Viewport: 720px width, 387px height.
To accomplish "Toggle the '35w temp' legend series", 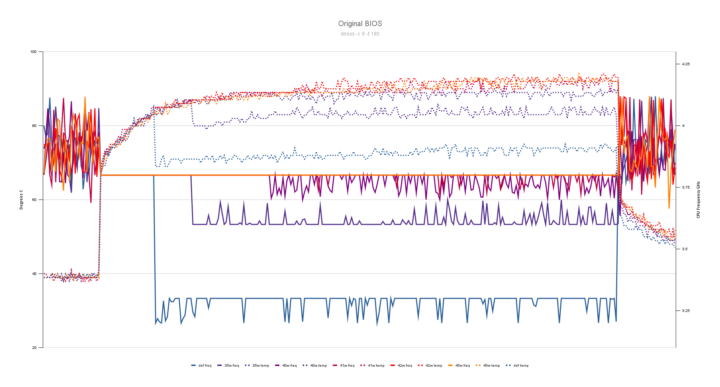I will (257, 365).
